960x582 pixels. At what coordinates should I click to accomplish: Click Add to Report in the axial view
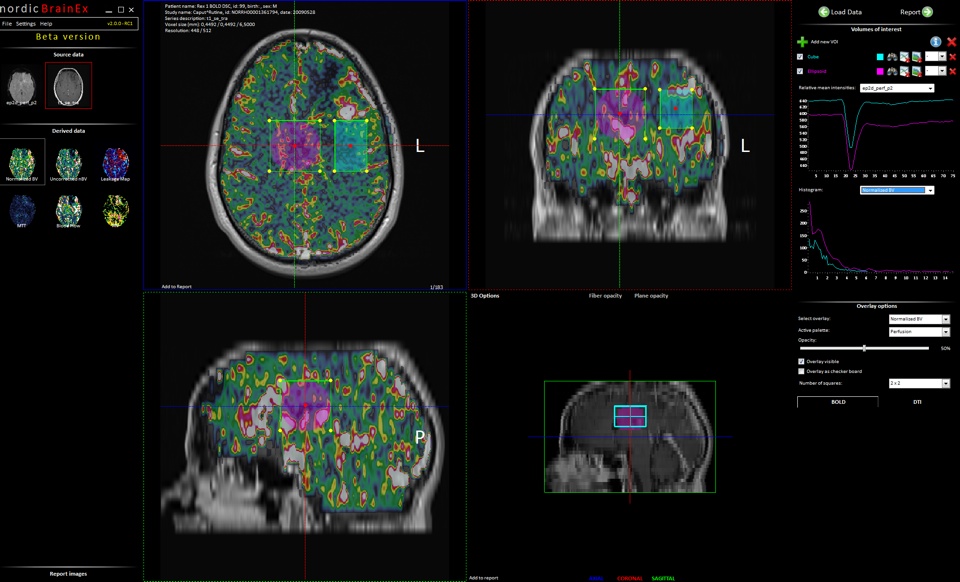(176, 286)
